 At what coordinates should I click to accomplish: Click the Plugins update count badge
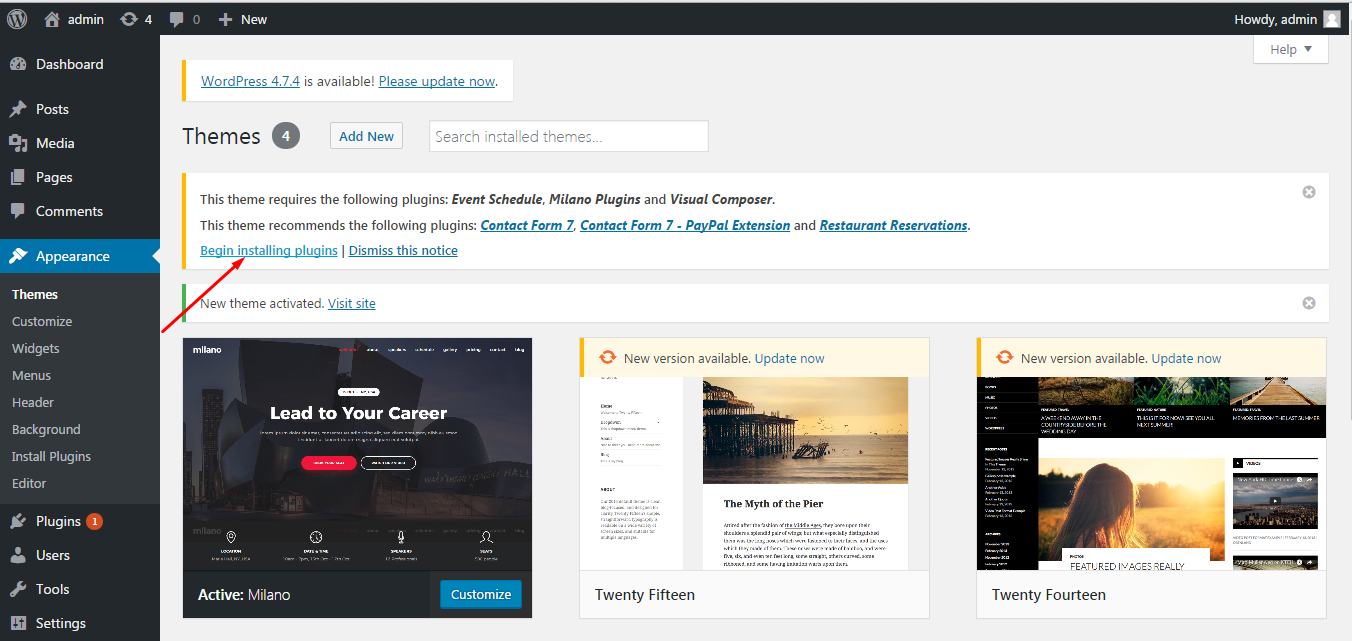94,521
